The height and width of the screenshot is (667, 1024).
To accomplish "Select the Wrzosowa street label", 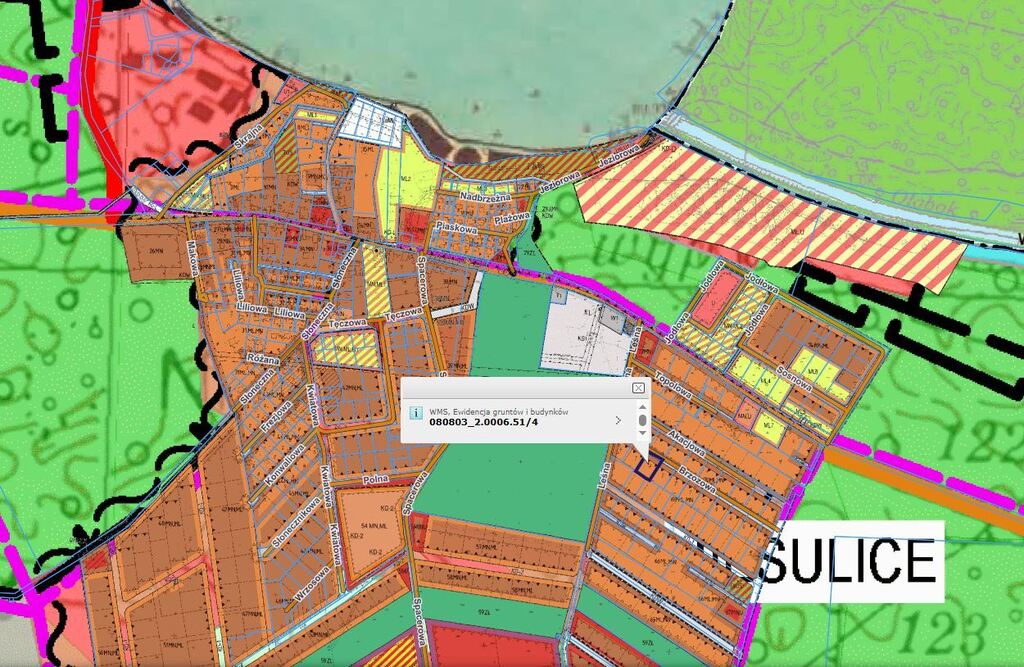I will (311, 583).
